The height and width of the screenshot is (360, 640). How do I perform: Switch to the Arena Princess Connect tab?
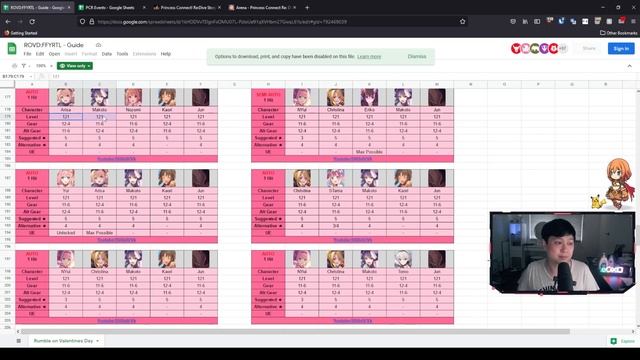pyautogui.click(x=263, y=7)
